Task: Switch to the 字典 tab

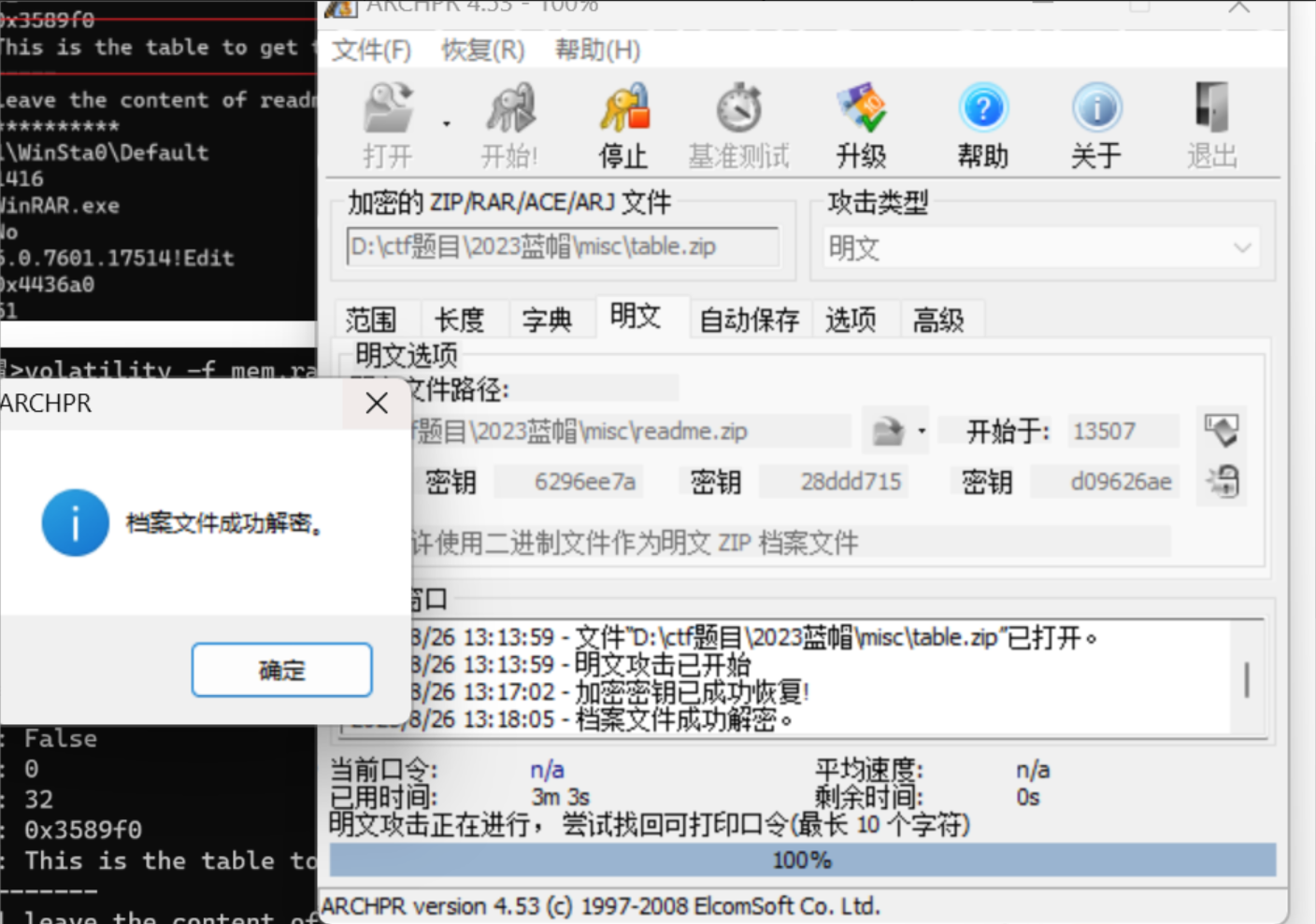Action: [x=547, y=320]
